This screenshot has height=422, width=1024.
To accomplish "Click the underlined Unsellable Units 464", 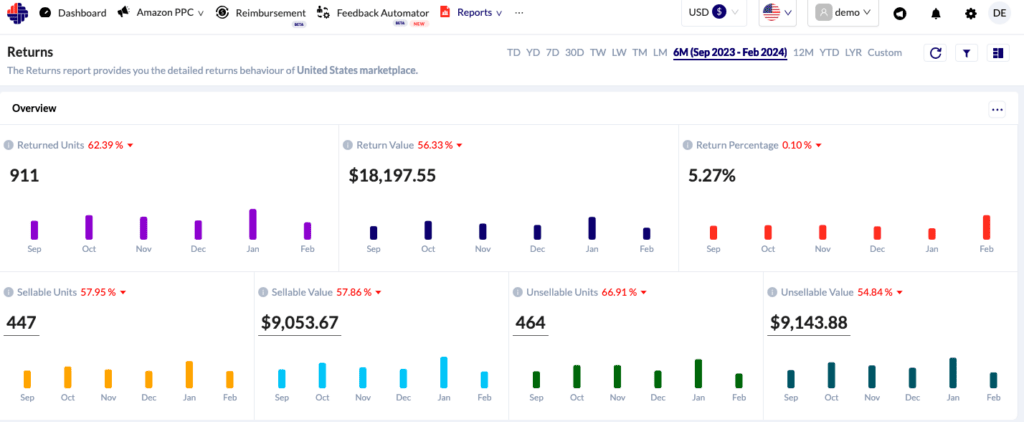I will click(530, 323).
